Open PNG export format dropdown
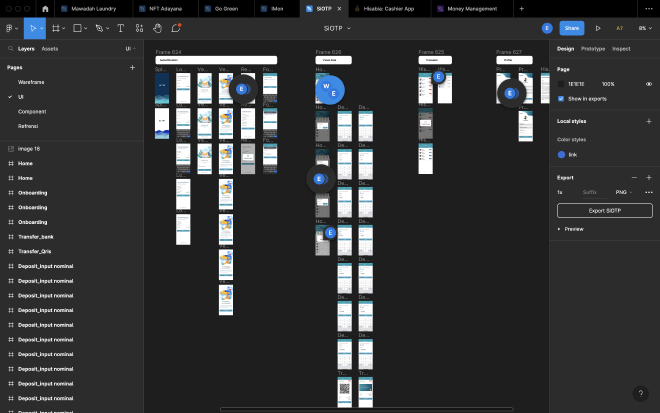660x413 pixels. [624, 192]
